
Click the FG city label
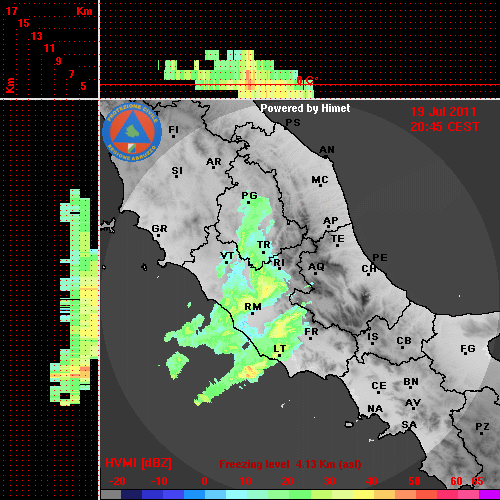468,349
